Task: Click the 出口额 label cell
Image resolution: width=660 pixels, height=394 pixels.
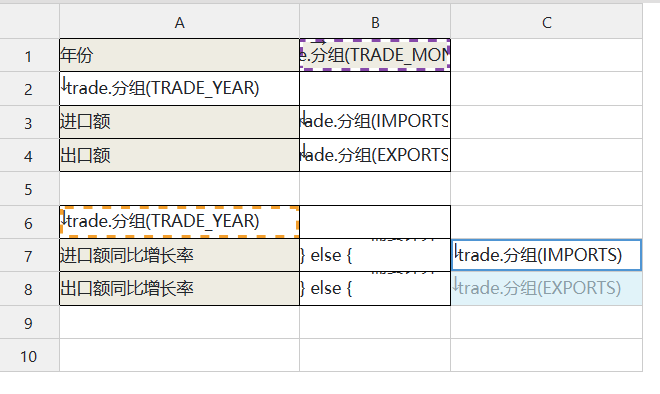Action: pyautogui.click(x=179, y=155)
